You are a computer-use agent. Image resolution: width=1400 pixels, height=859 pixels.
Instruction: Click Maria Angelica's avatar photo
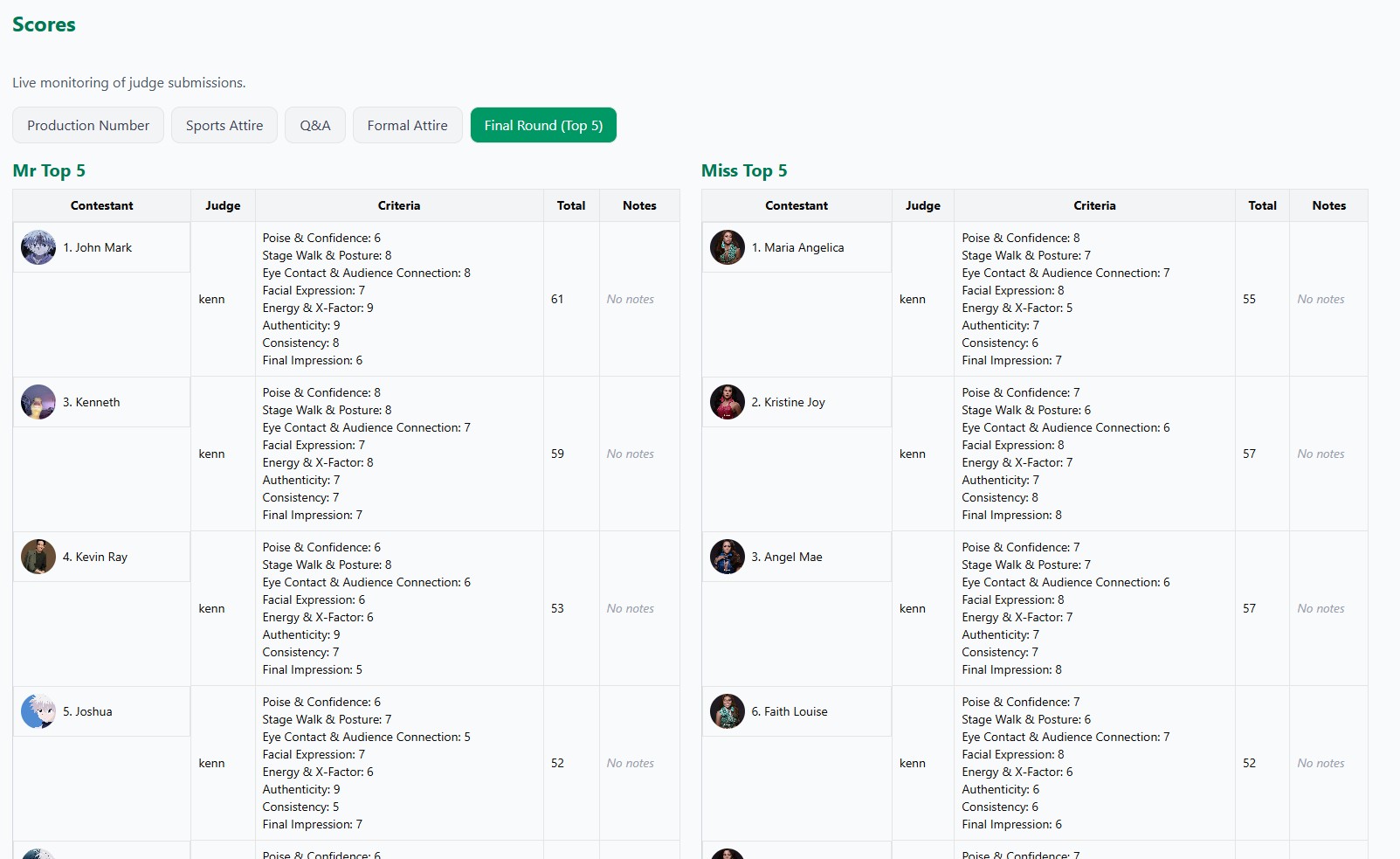tap(727, 247)
